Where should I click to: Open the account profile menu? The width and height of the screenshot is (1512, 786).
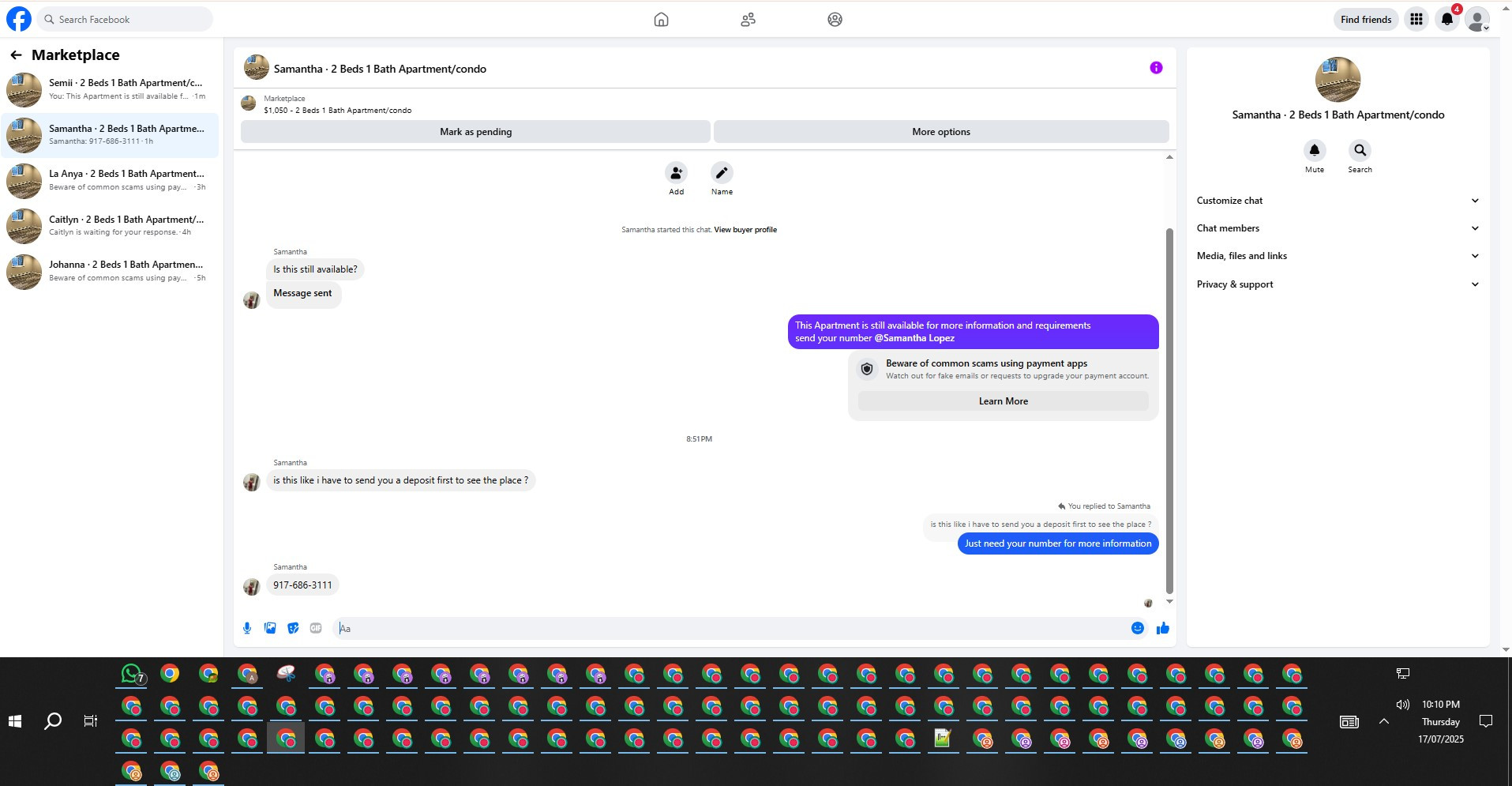click(x=1476, y=19)
